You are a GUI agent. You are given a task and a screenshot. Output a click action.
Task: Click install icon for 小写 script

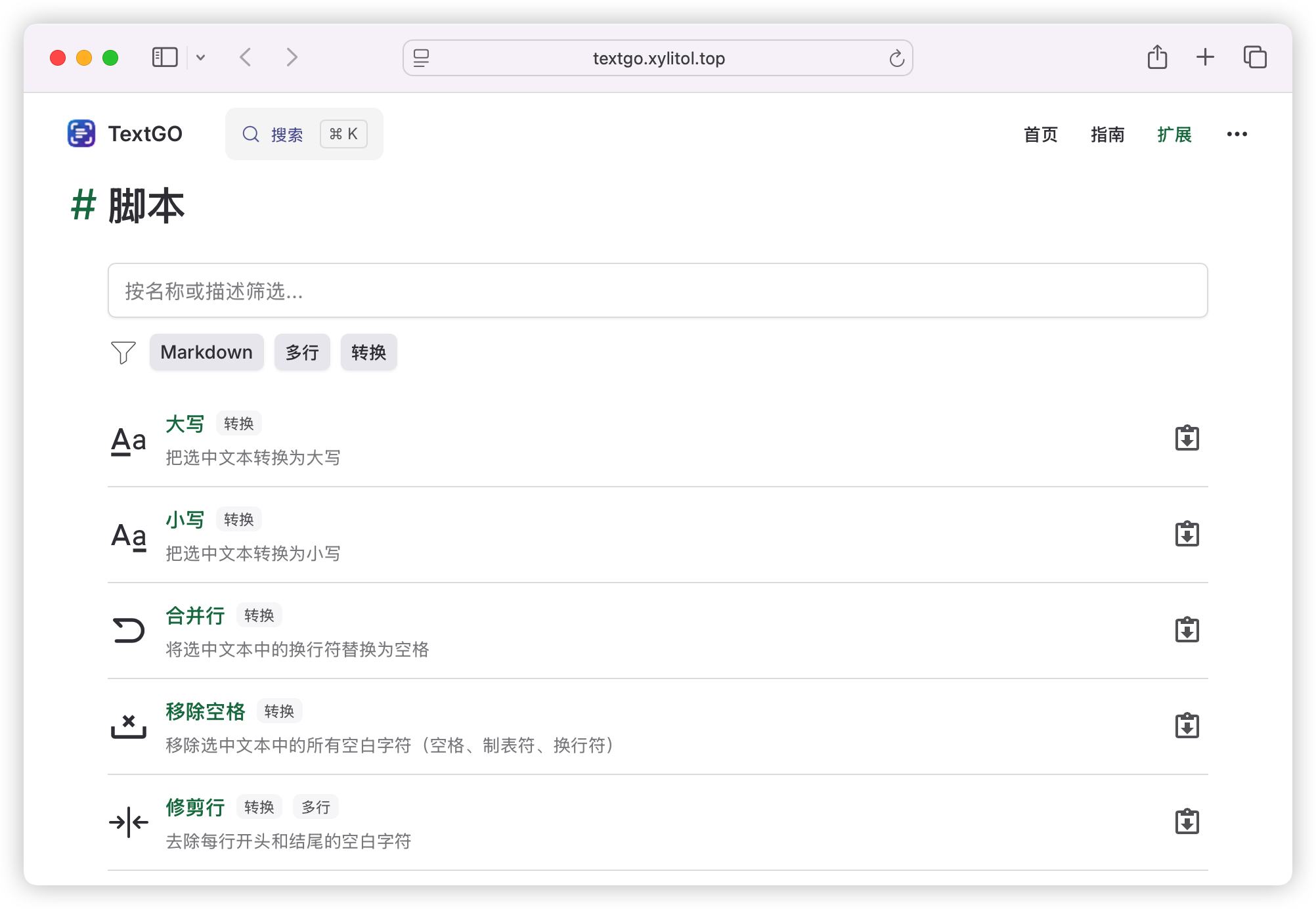tap(1187, 535)
